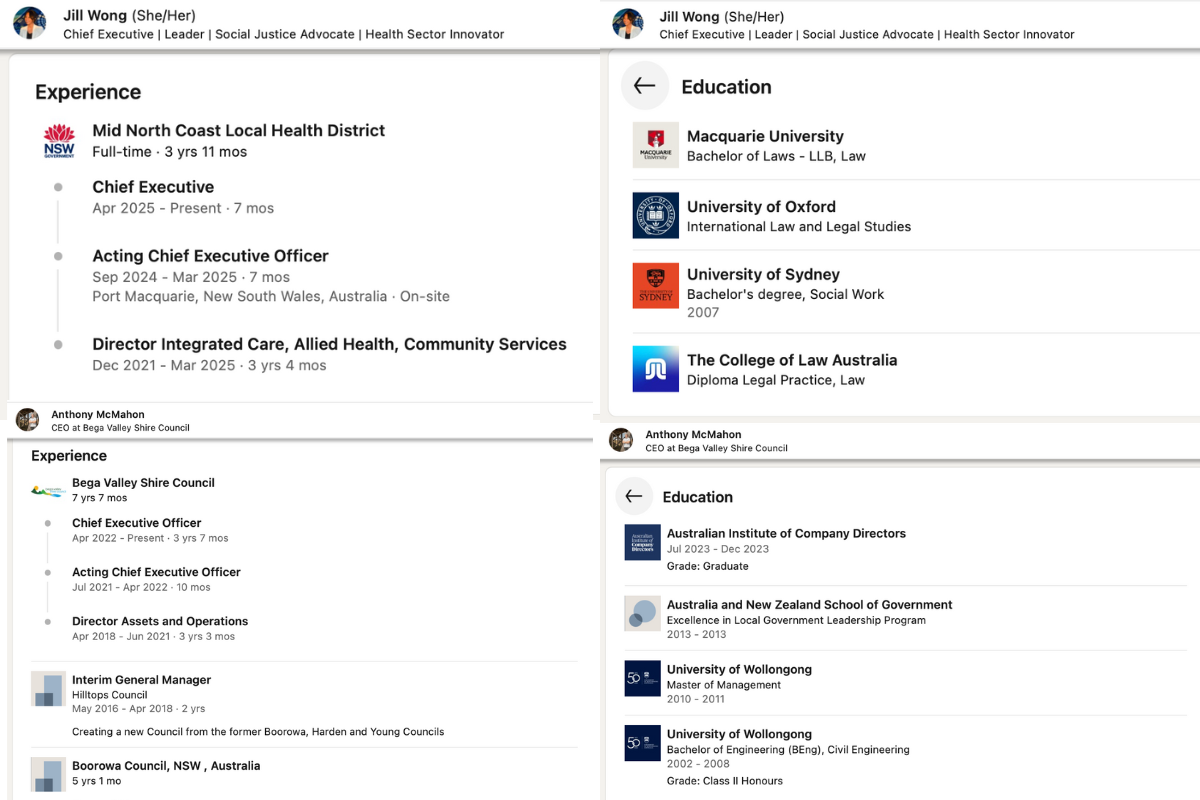This screenshot has height=800, width=1200.
Task: Click the Boorowa Council placeholder logo
Action: pyautogui.click(x=47, y=775)
